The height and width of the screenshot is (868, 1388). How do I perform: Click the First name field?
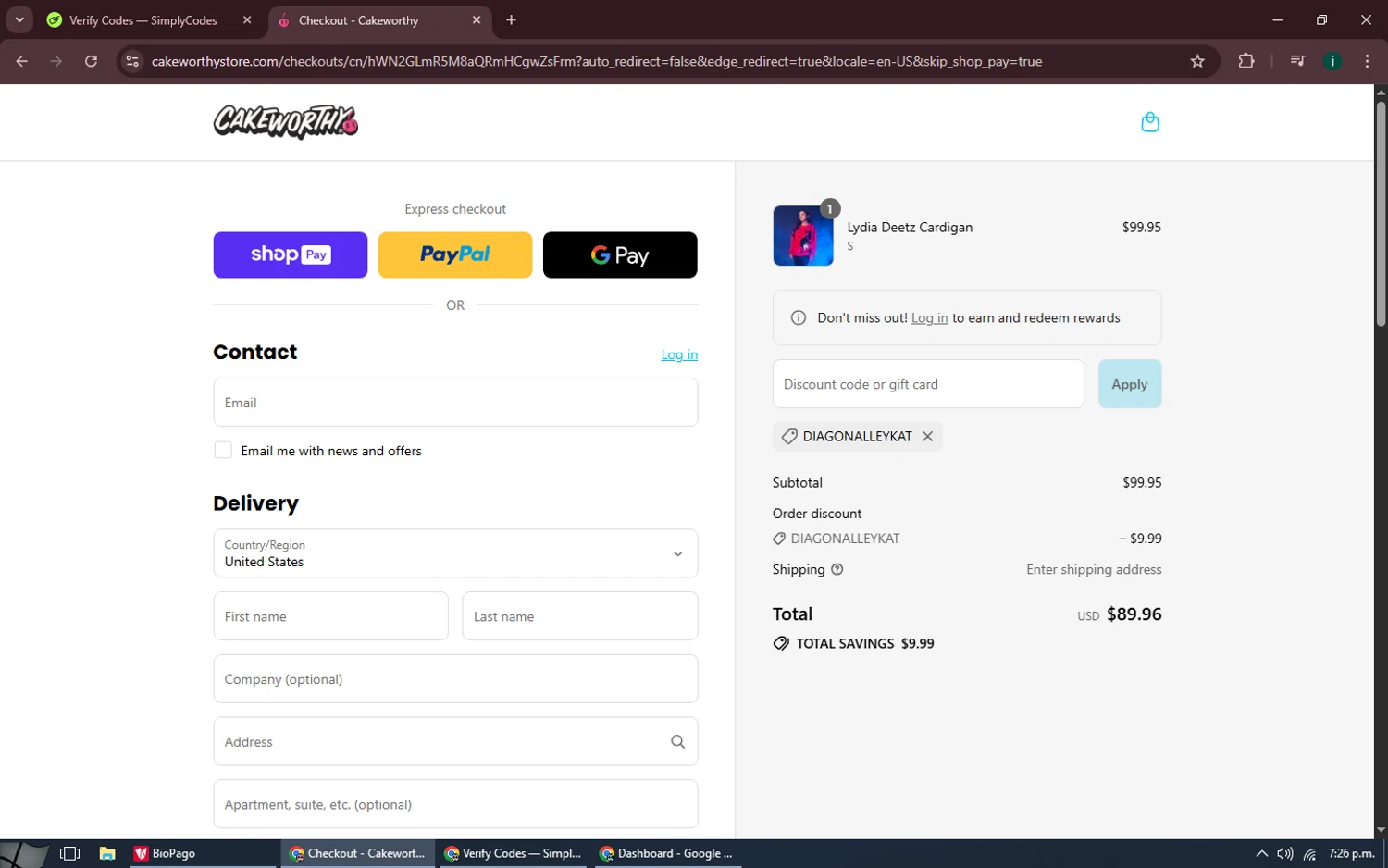(331, 616)
